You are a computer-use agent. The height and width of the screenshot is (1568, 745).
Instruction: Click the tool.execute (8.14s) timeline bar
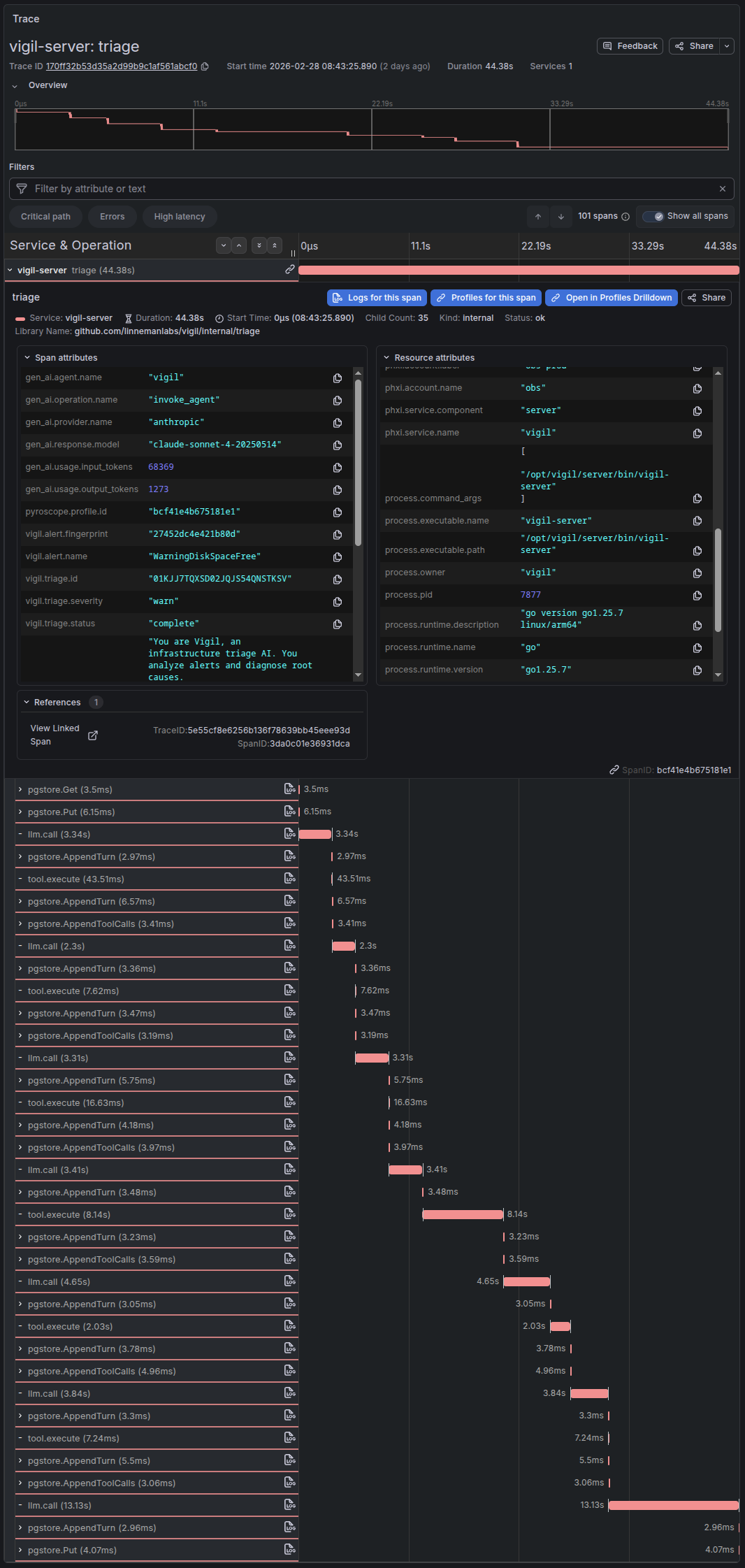coord(462,1214)
